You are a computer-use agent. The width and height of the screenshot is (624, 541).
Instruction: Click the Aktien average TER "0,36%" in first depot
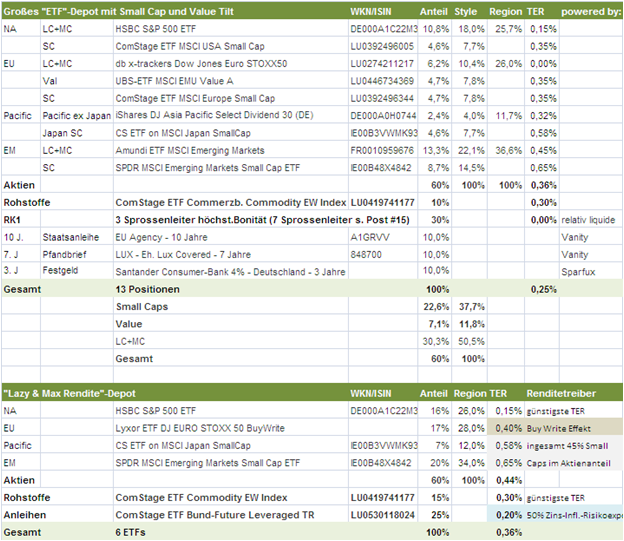(542, 185)
